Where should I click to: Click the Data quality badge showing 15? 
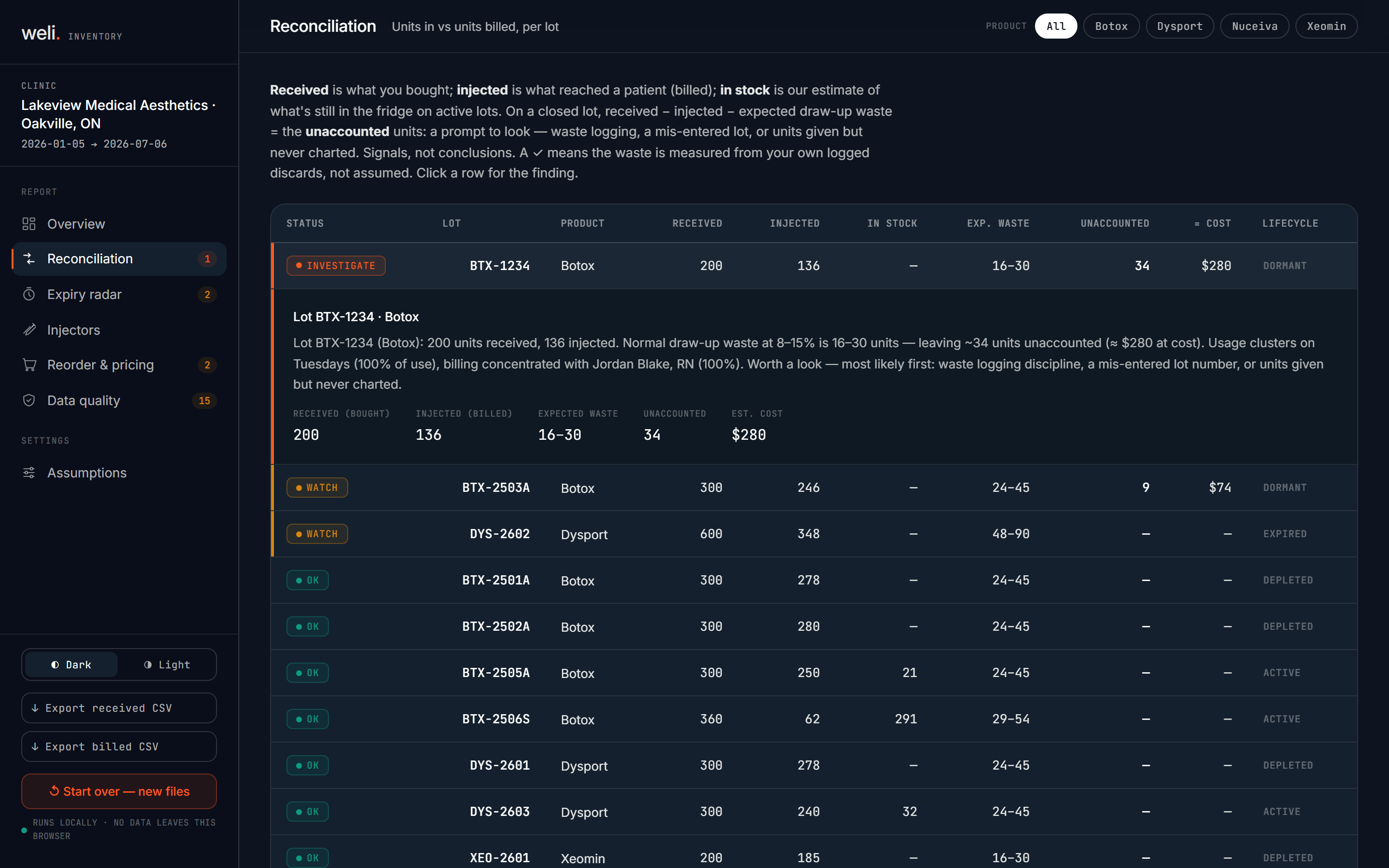pos(204,401)
